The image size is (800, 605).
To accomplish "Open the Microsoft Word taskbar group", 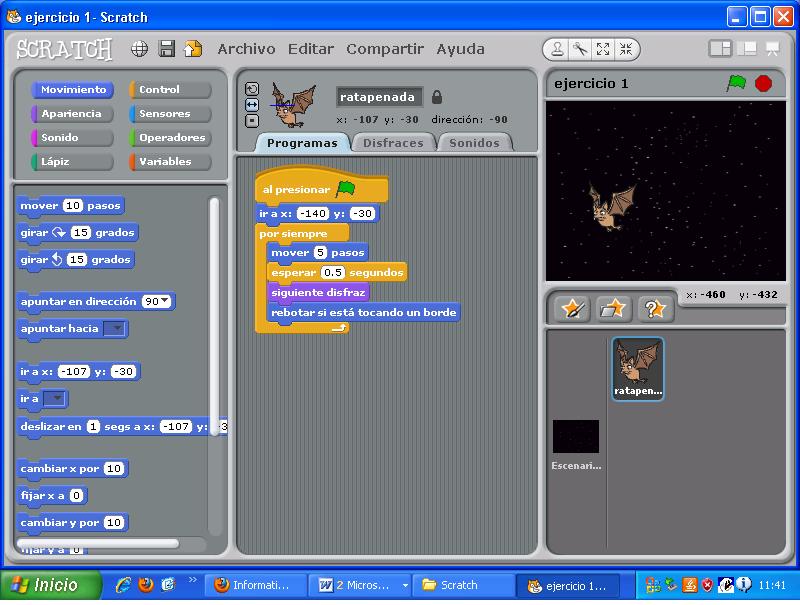I will (360, 585).
